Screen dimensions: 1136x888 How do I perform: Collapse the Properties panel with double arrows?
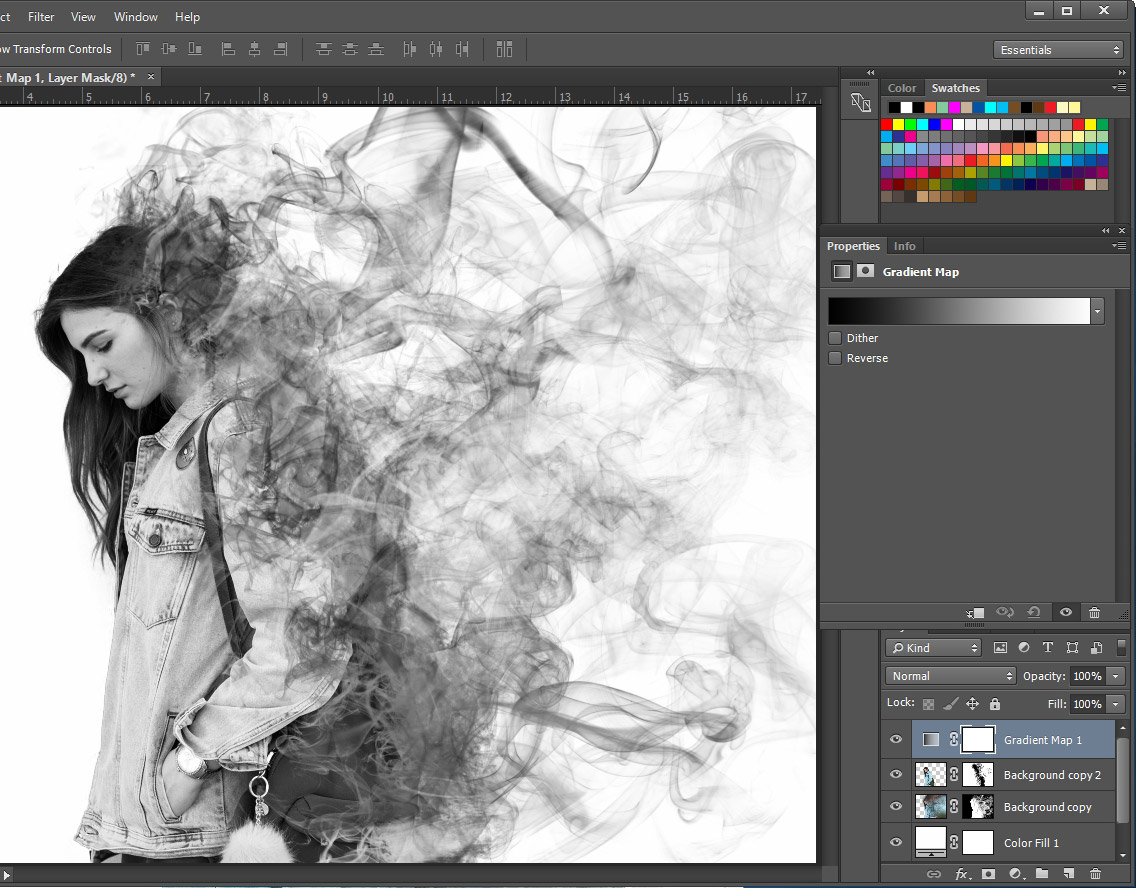click(x=1106, y=230)
